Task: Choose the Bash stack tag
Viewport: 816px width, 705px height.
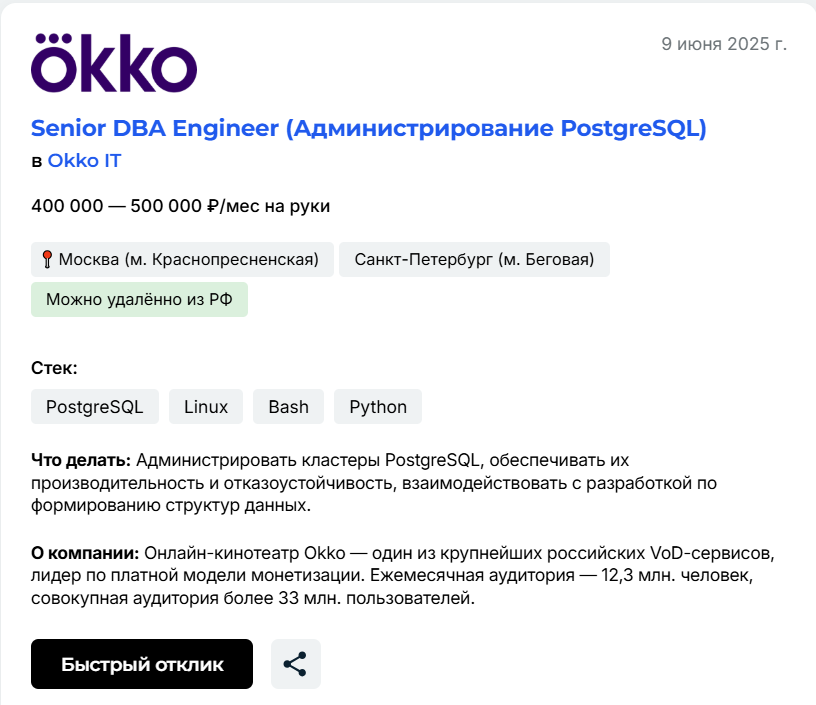Action: point(288,407)
